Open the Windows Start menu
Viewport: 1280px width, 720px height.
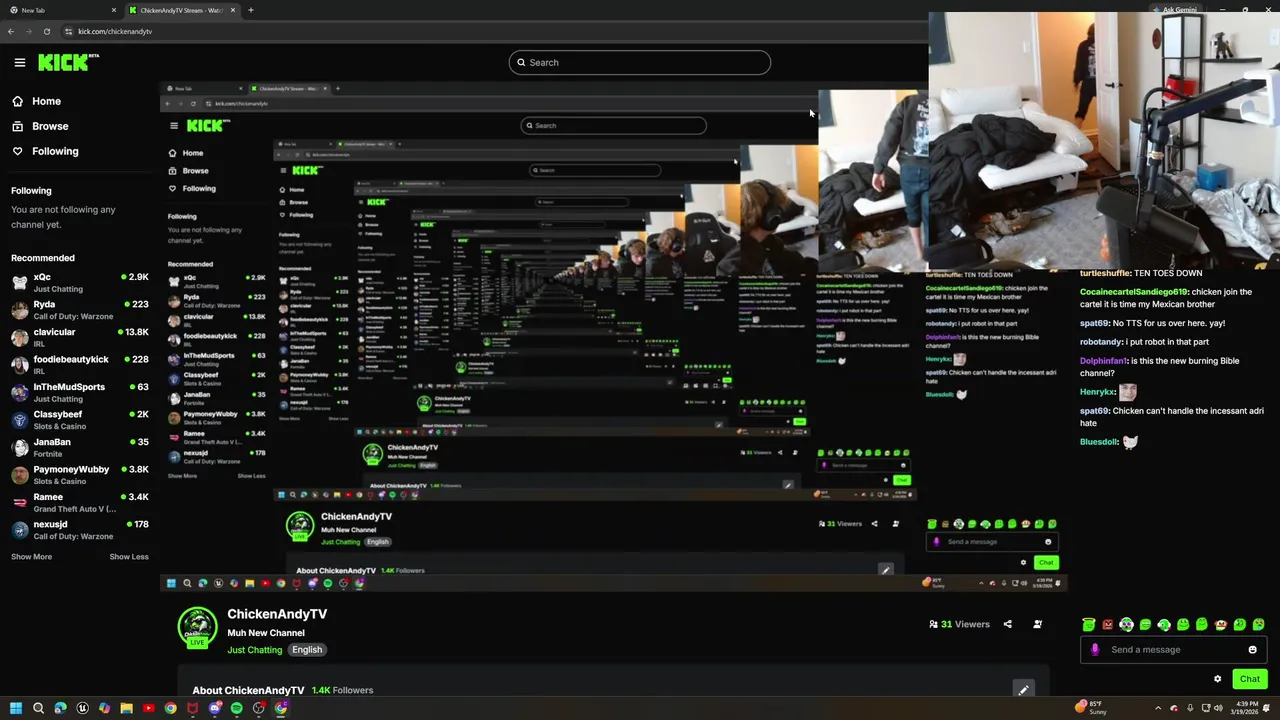[x=16, y=708]
